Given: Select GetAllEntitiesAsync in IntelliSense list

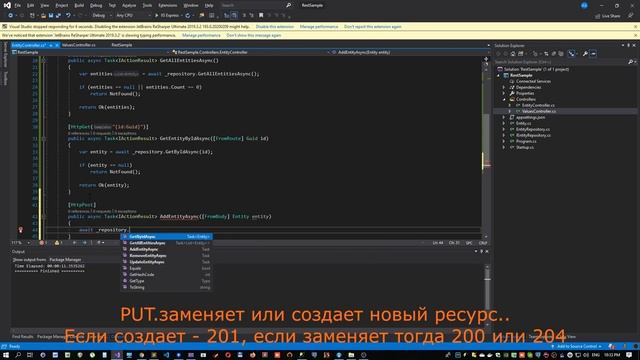Looking at the screenshot, I should (167, 243).
